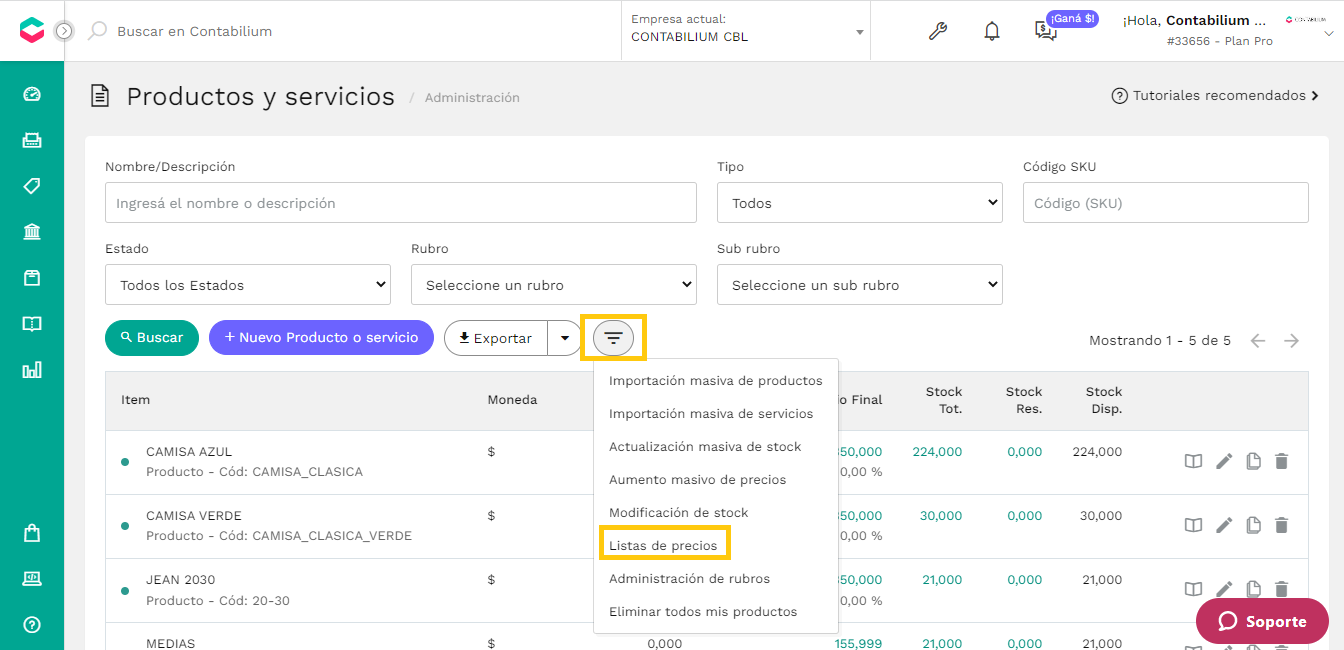
Task: Open the cash register icon in sidebar
Action: tap(32, 140)
